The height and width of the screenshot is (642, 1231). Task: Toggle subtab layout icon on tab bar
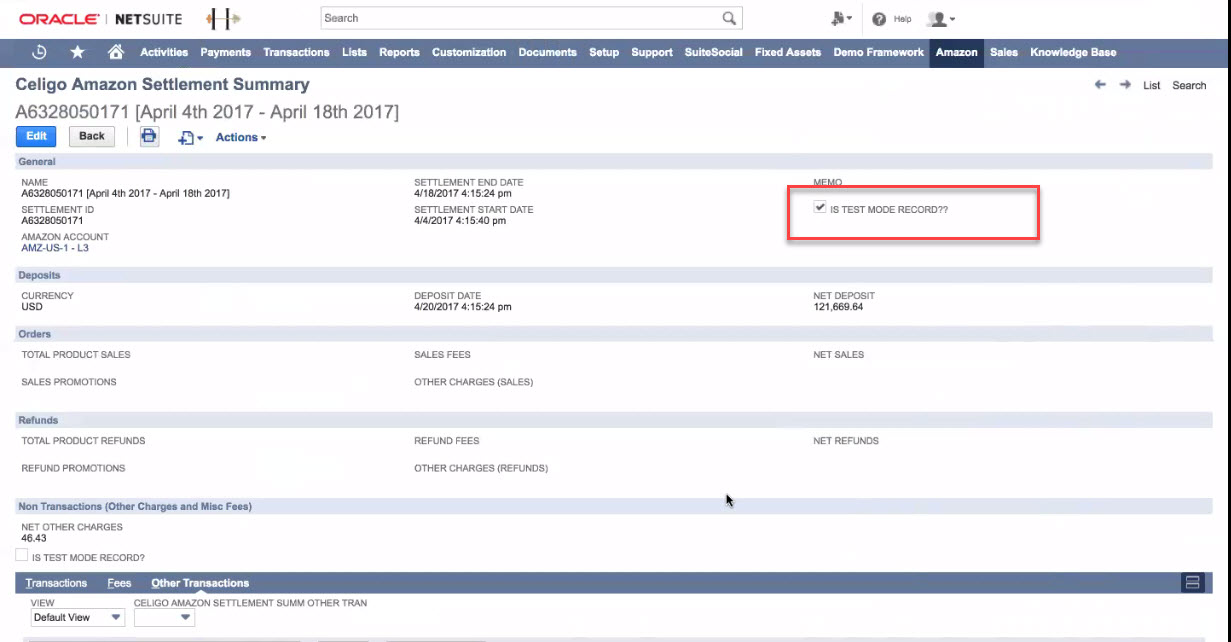1191,583
